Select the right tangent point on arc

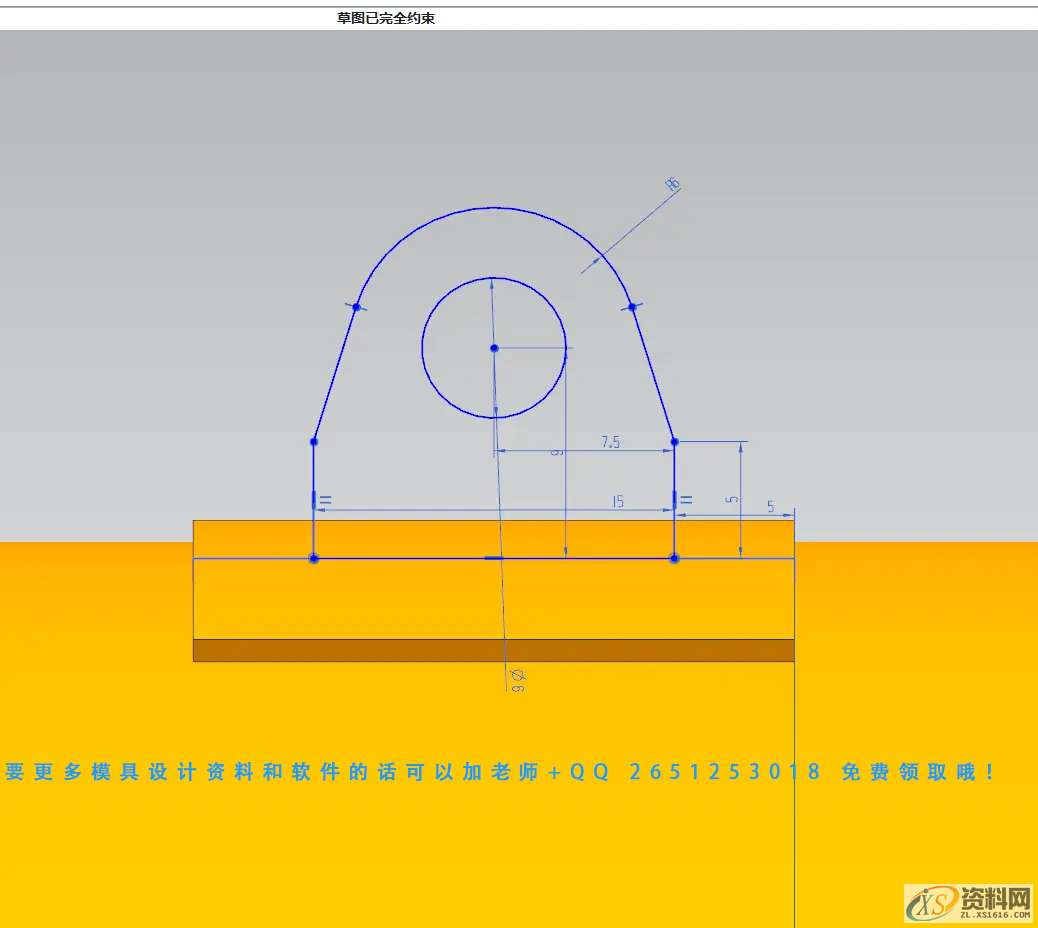pyautogui.click(x=632, y=307)
